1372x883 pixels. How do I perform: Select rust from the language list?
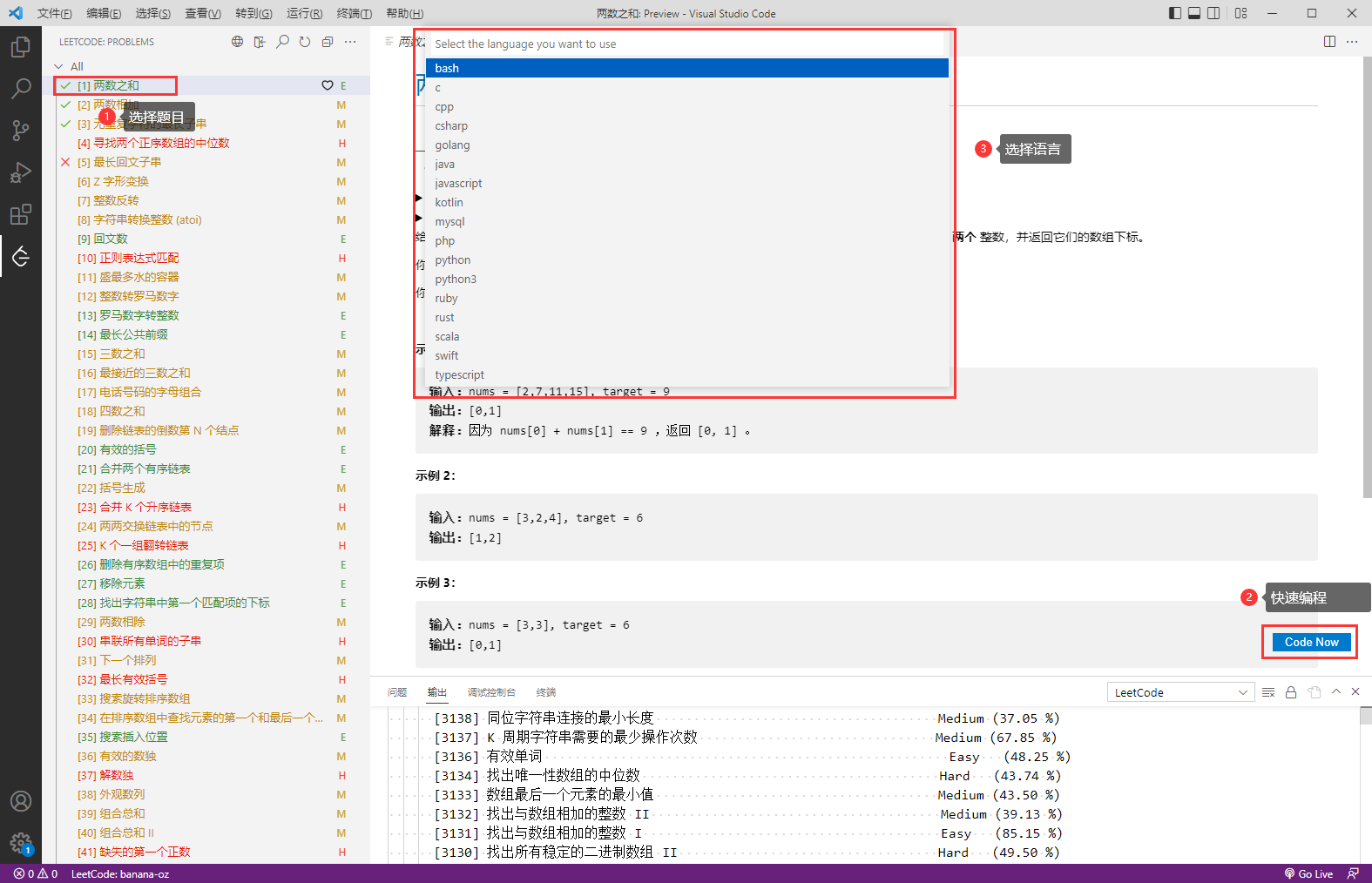(x=687, y=317)
